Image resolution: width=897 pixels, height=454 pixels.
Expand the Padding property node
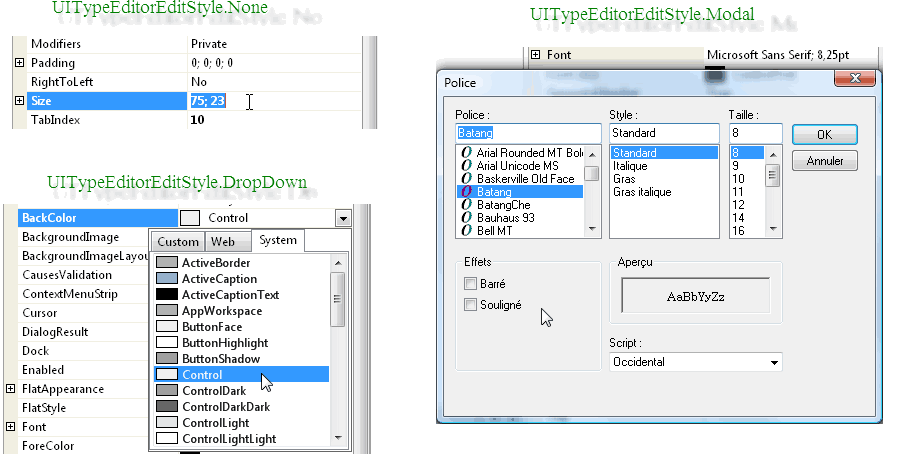[x=20, y=63]
